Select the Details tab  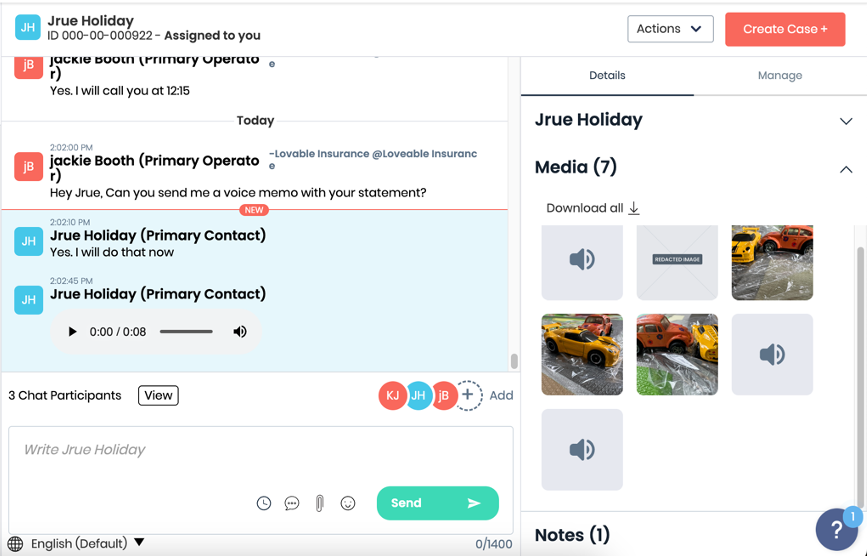(607, 76)
